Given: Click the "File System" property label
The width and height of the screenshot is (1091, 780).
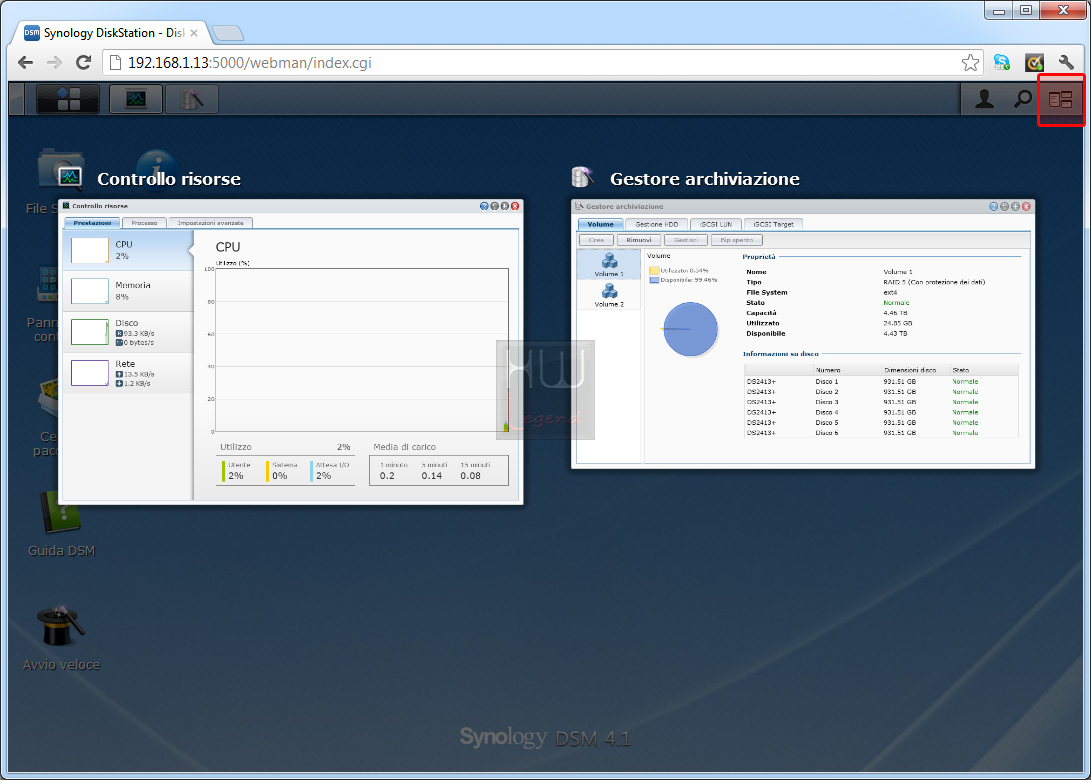Looking at the screenshot, I should point(767,292).
